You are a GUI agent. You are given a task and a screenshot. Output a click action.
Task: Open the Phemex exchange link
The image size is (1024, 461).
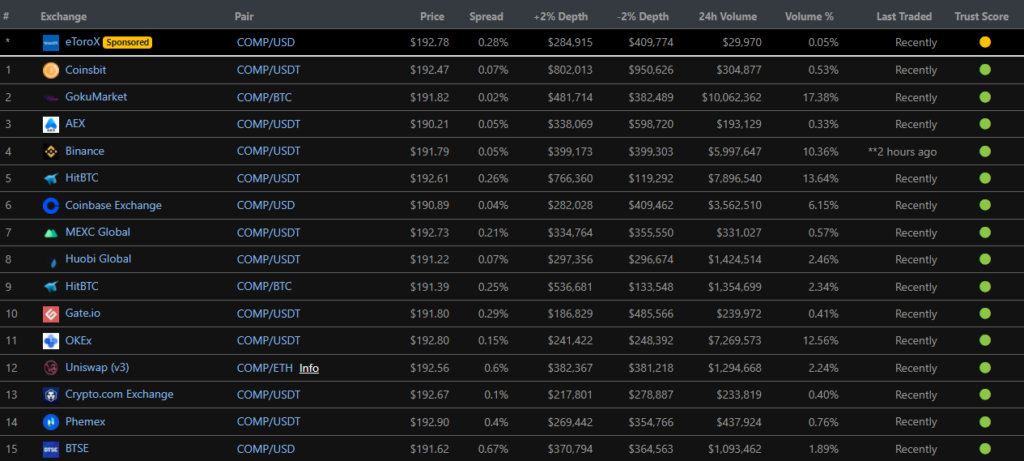tap(85, 422)
